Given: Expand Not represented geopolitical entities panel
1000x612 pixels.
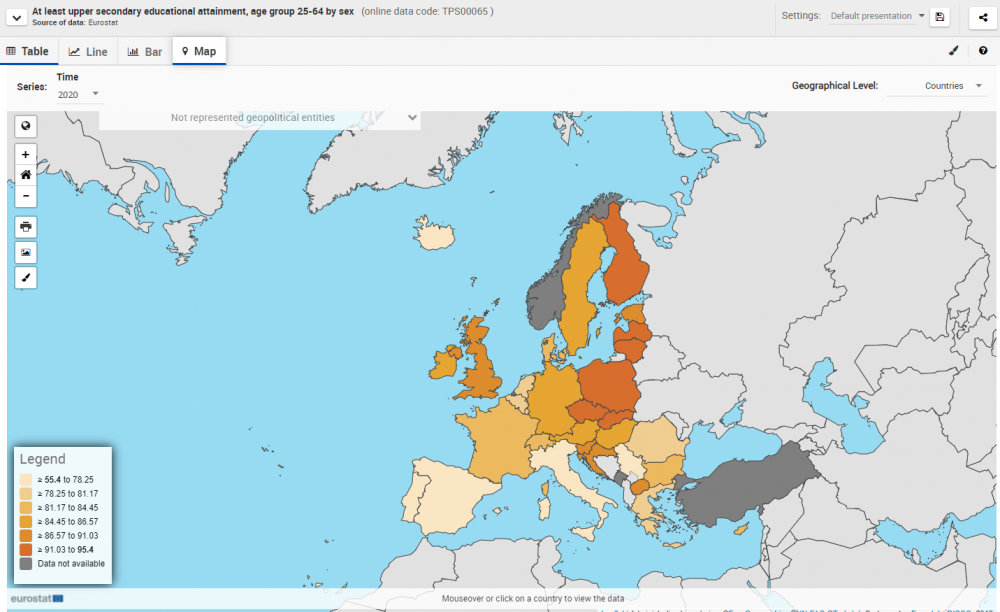Looking at the screenshot, I should [260, 118].
